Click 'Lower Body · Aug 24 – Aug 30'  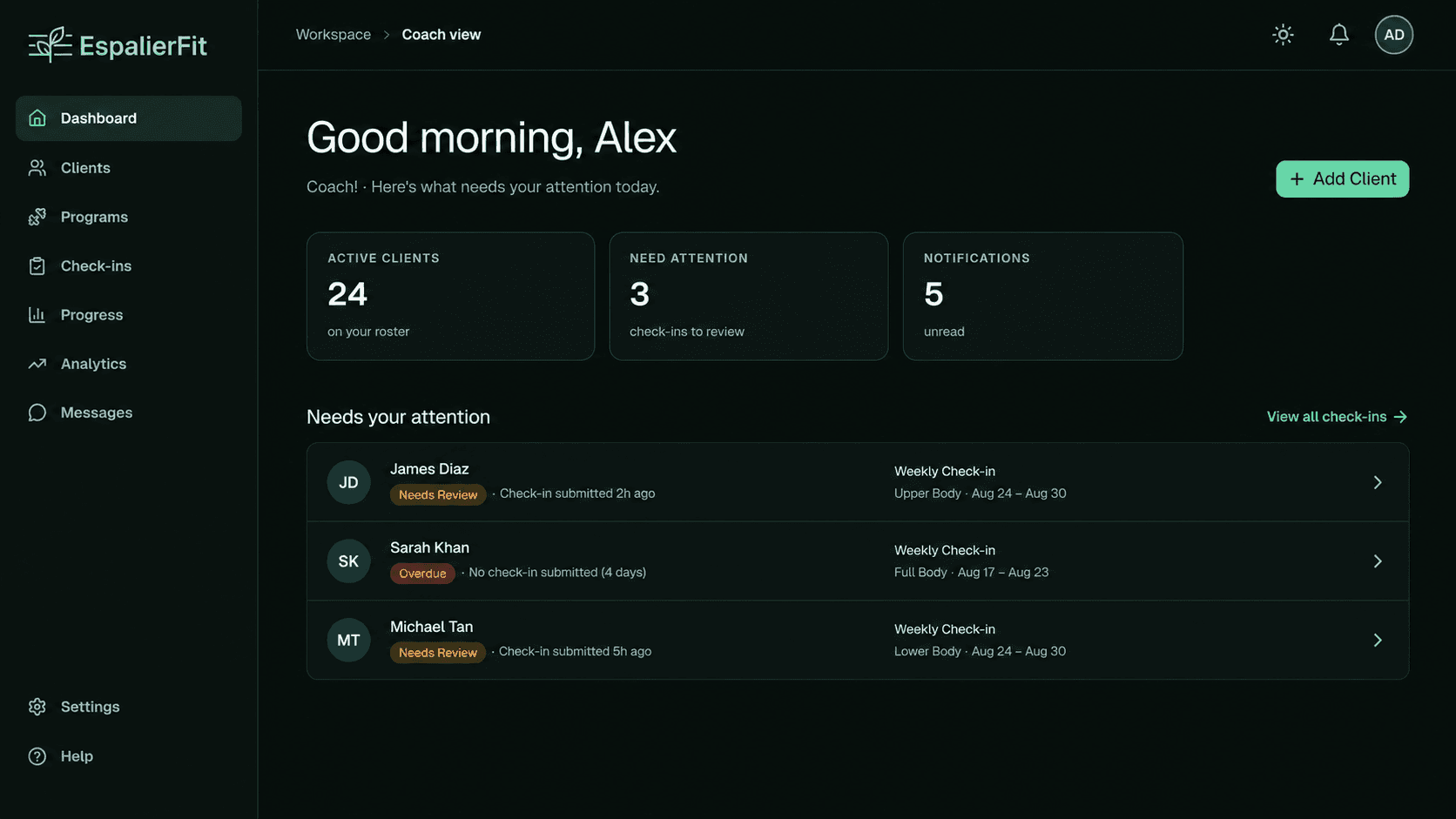(980, 652)
